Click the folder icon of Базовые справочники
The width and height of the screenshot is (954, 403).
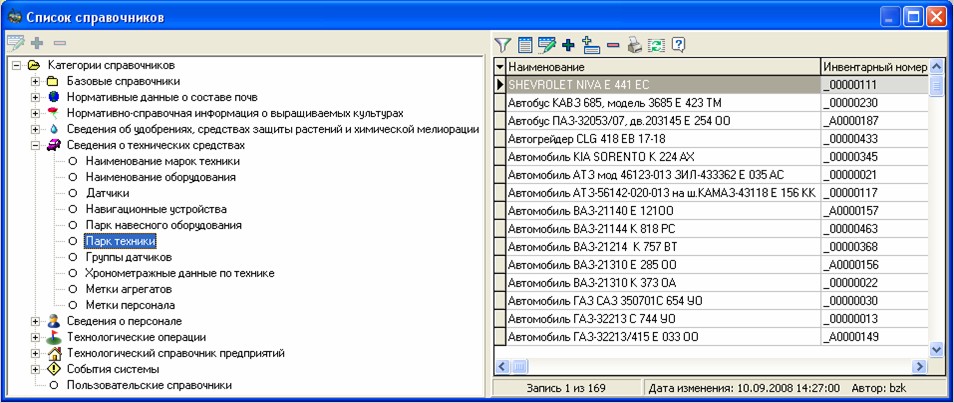click(x=54, y=81)
